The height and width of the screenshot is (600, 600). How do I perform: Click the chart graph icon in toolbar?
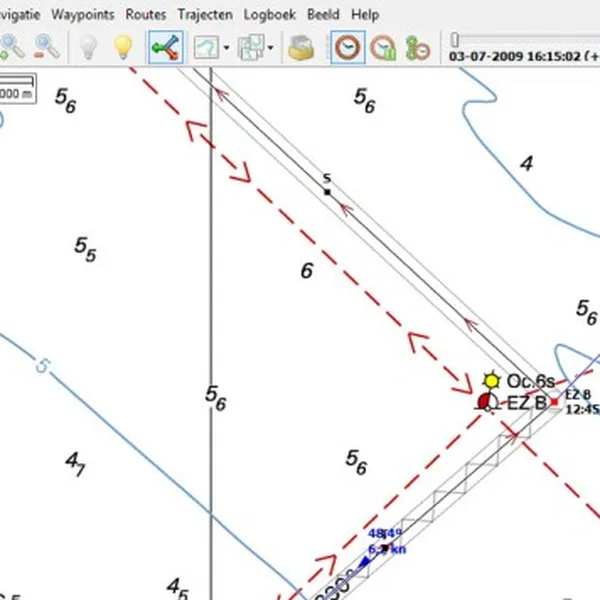(206, 46)
